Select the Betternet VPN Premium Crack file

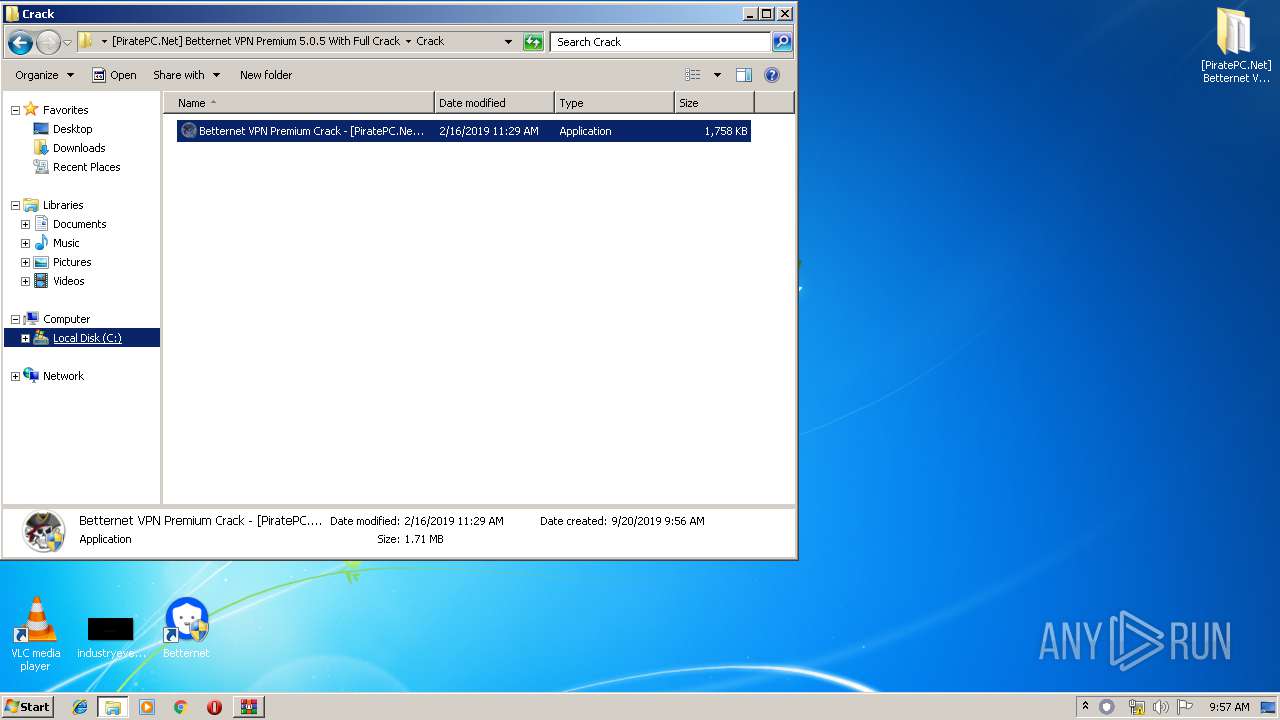click(464, 131)
